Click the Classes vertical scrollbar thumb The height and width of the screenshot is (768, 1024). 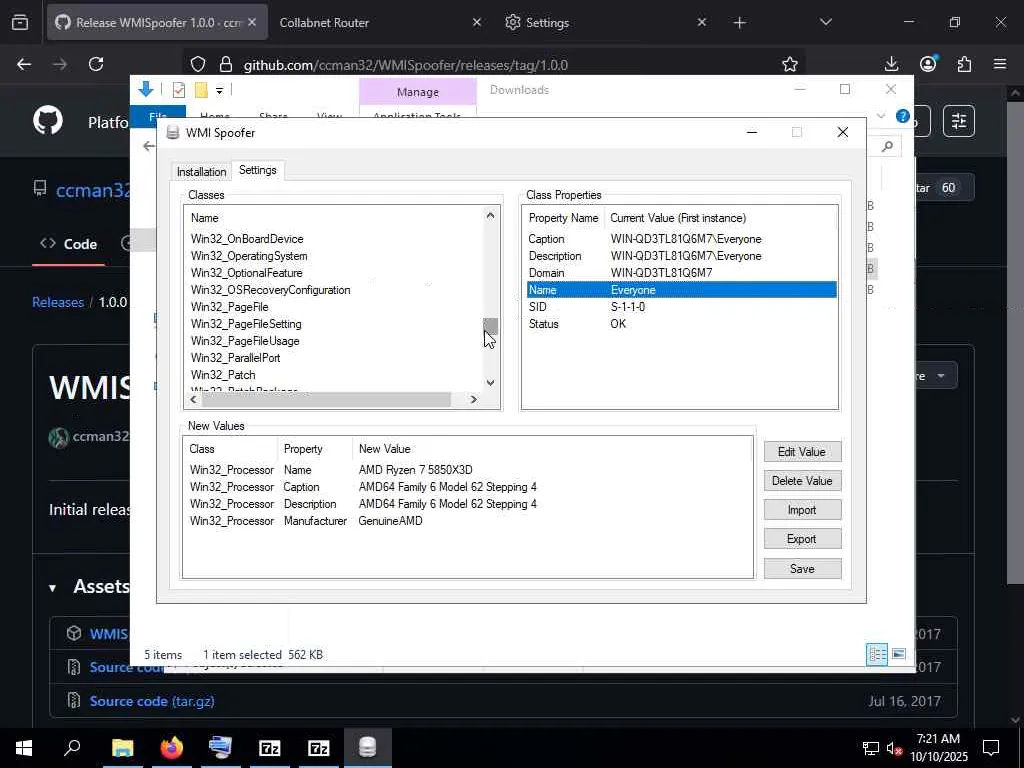pos(490,326)
